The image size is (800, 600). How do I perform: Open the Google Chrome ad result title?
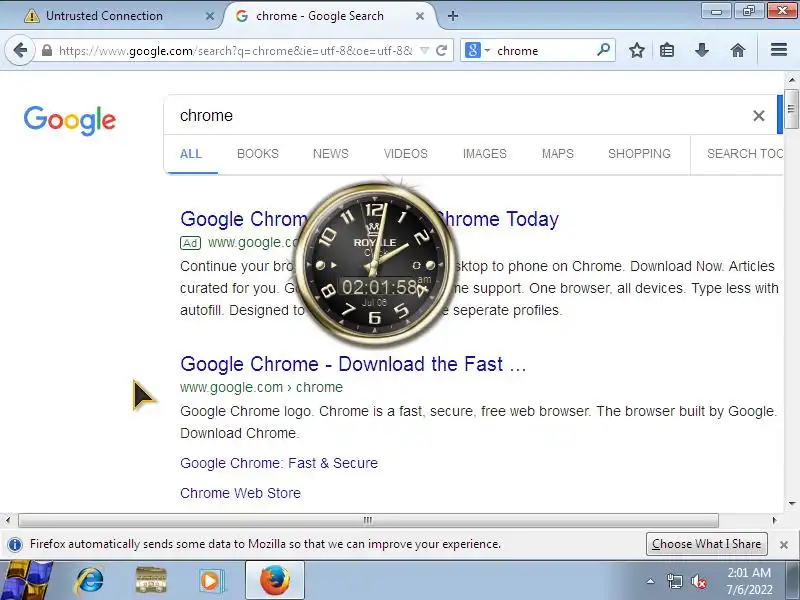(x=244, y=219)
